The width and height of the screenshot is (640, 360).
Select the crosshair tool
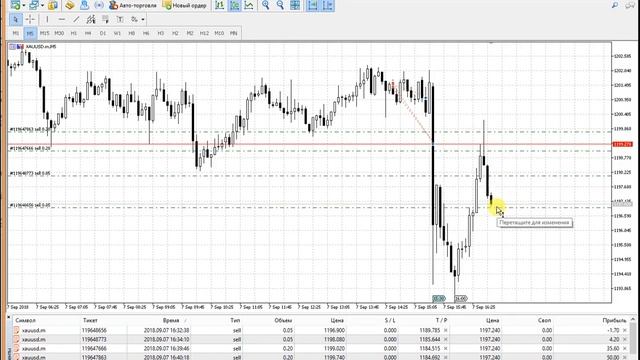[30, 19]
